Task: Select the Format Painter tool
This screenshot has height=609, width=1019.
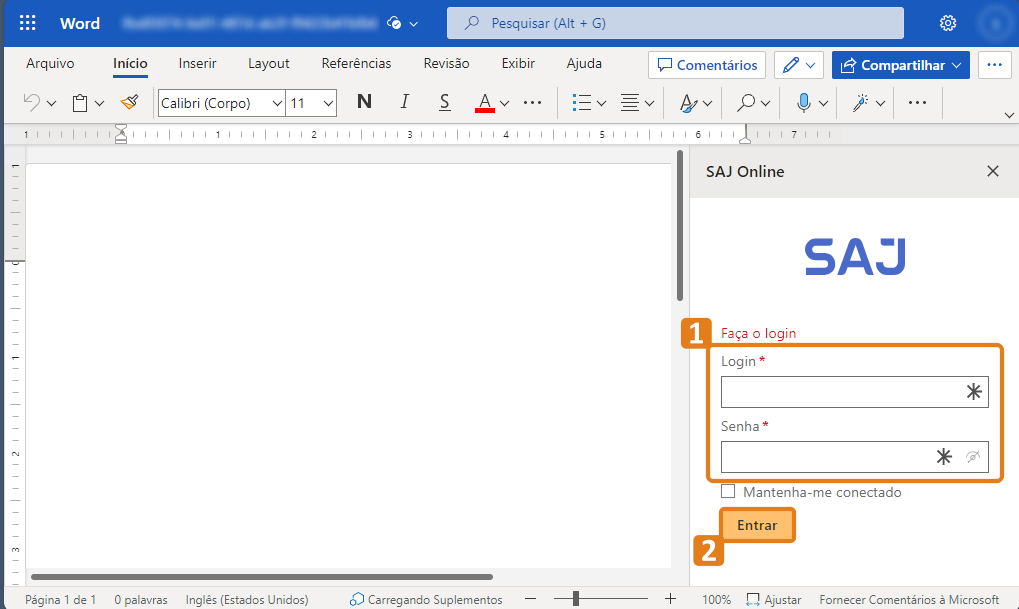Action: [x=129, y=102]
